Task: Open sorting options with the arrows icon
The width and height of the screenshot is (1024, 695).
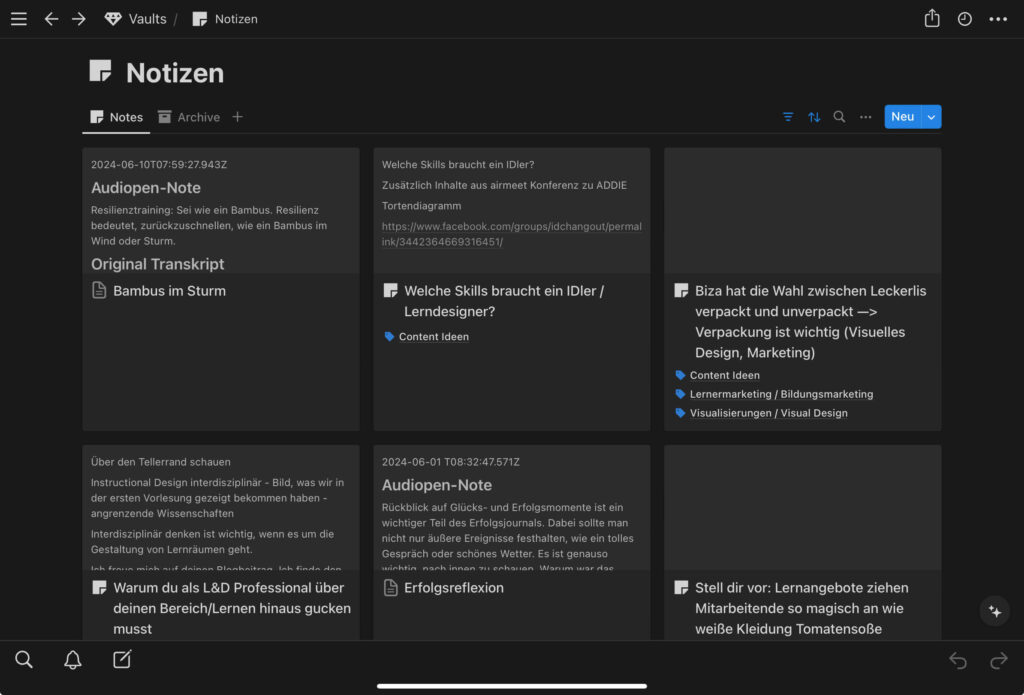Action: click(x=814, y=117)
